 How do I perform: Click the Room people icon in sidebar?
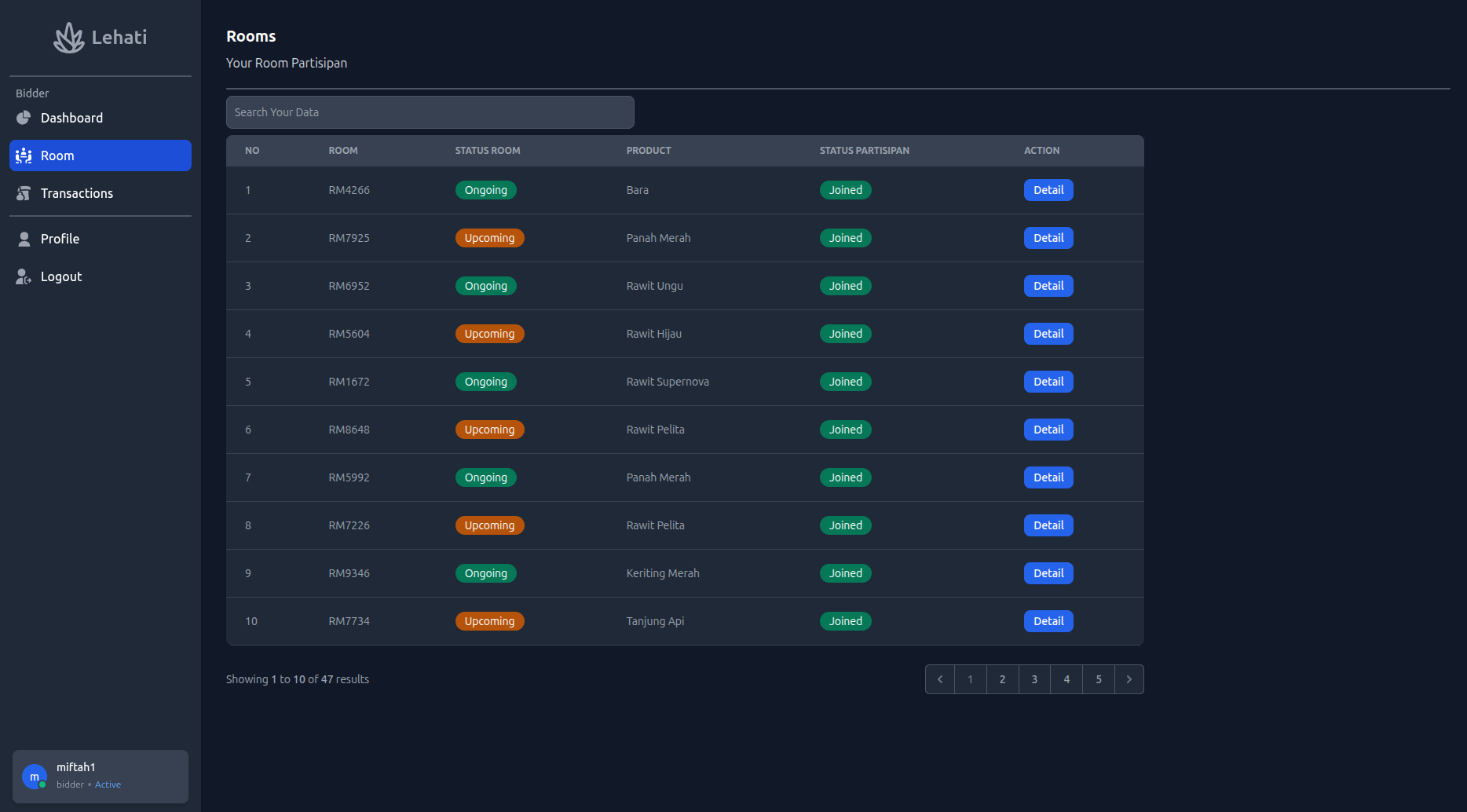[24, 155]
